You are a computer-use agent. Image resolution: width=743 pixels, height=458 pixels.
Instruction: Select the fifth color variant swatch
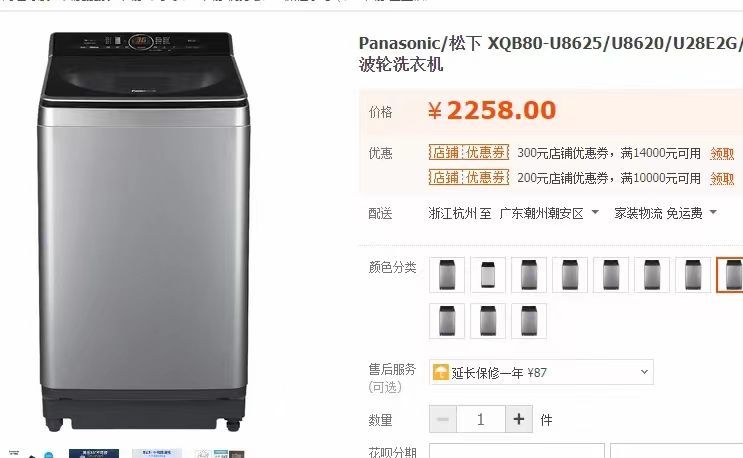611,274
